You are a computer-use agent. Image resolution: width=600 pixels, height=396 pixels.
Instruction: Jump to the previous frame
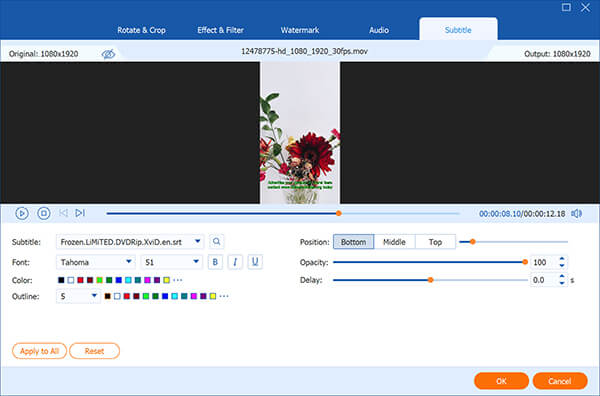click(63, 213)
